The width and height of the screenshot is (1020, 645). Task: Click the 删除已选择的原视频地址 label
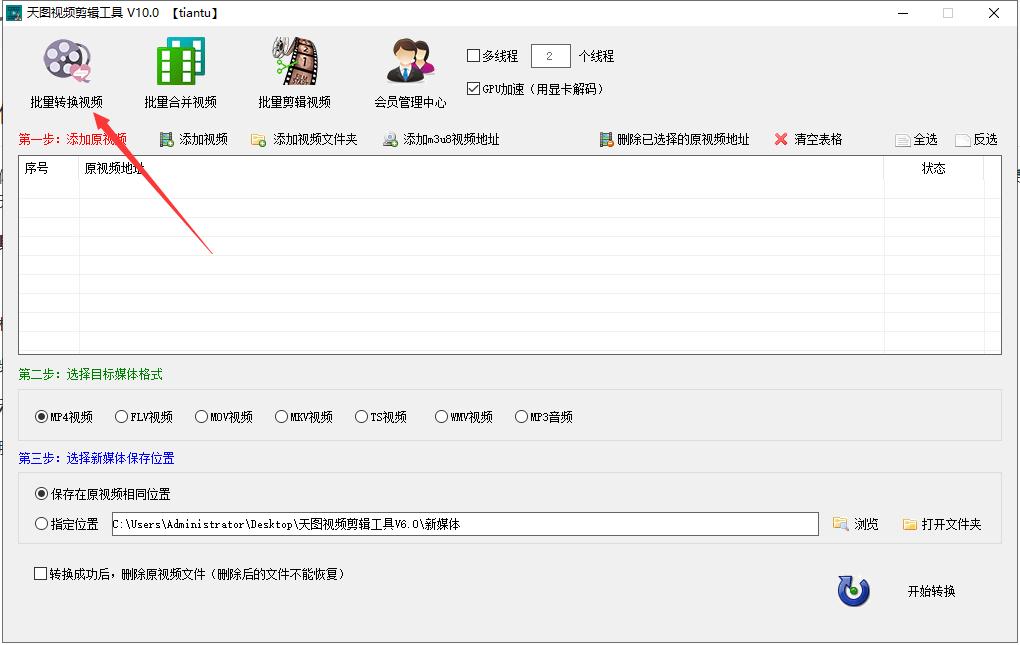pos(683,139)
